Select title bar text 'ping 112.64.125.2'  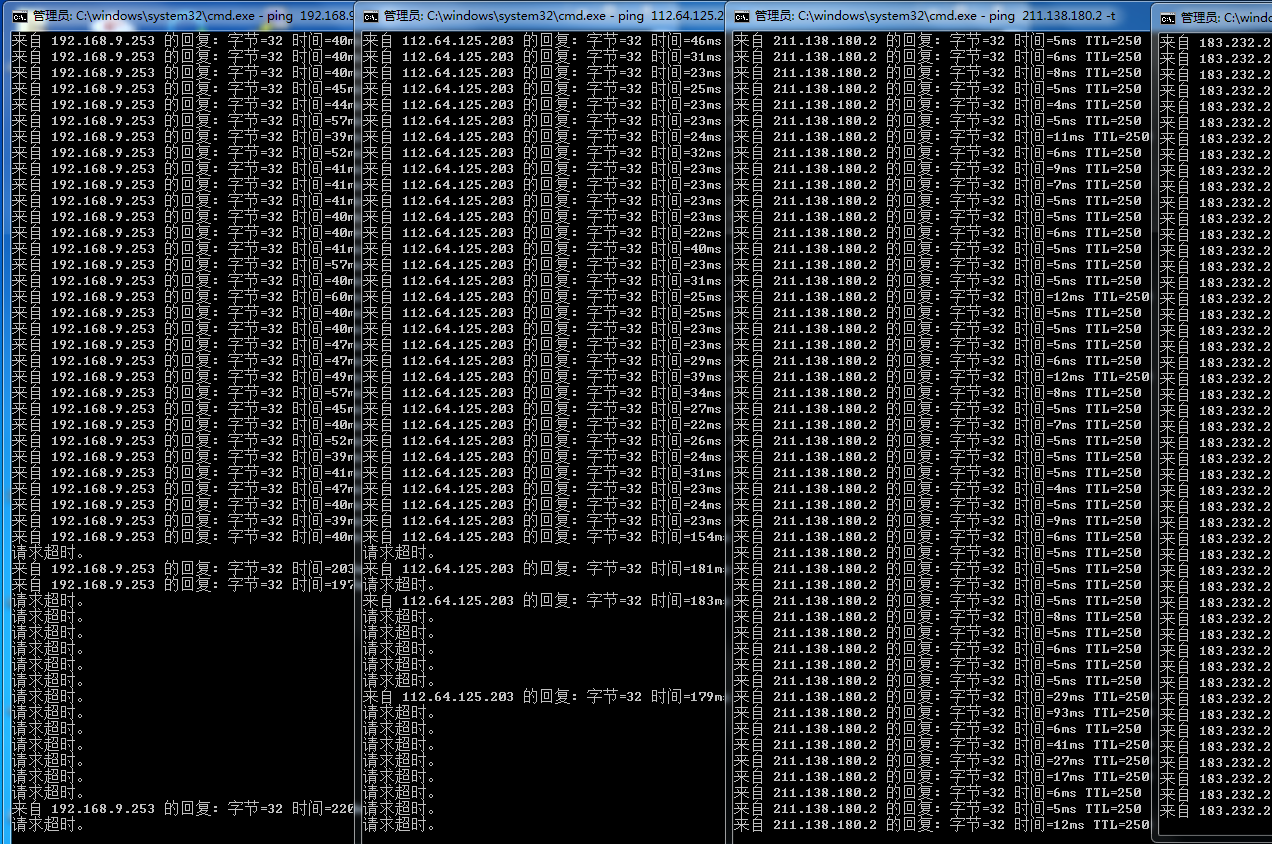[x=670, y=16]
